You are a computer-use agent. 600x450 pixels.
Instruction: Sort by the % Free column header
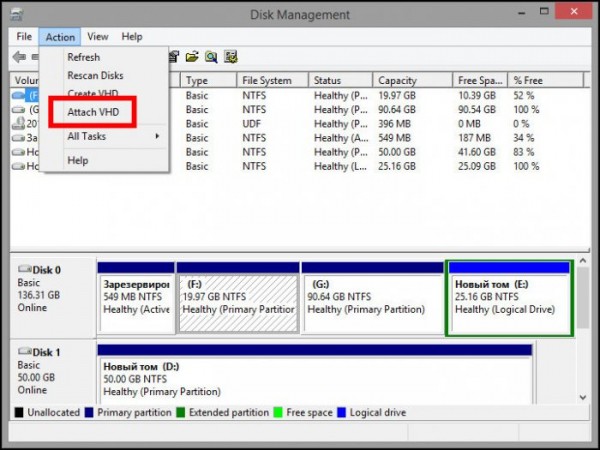[545, 80]
